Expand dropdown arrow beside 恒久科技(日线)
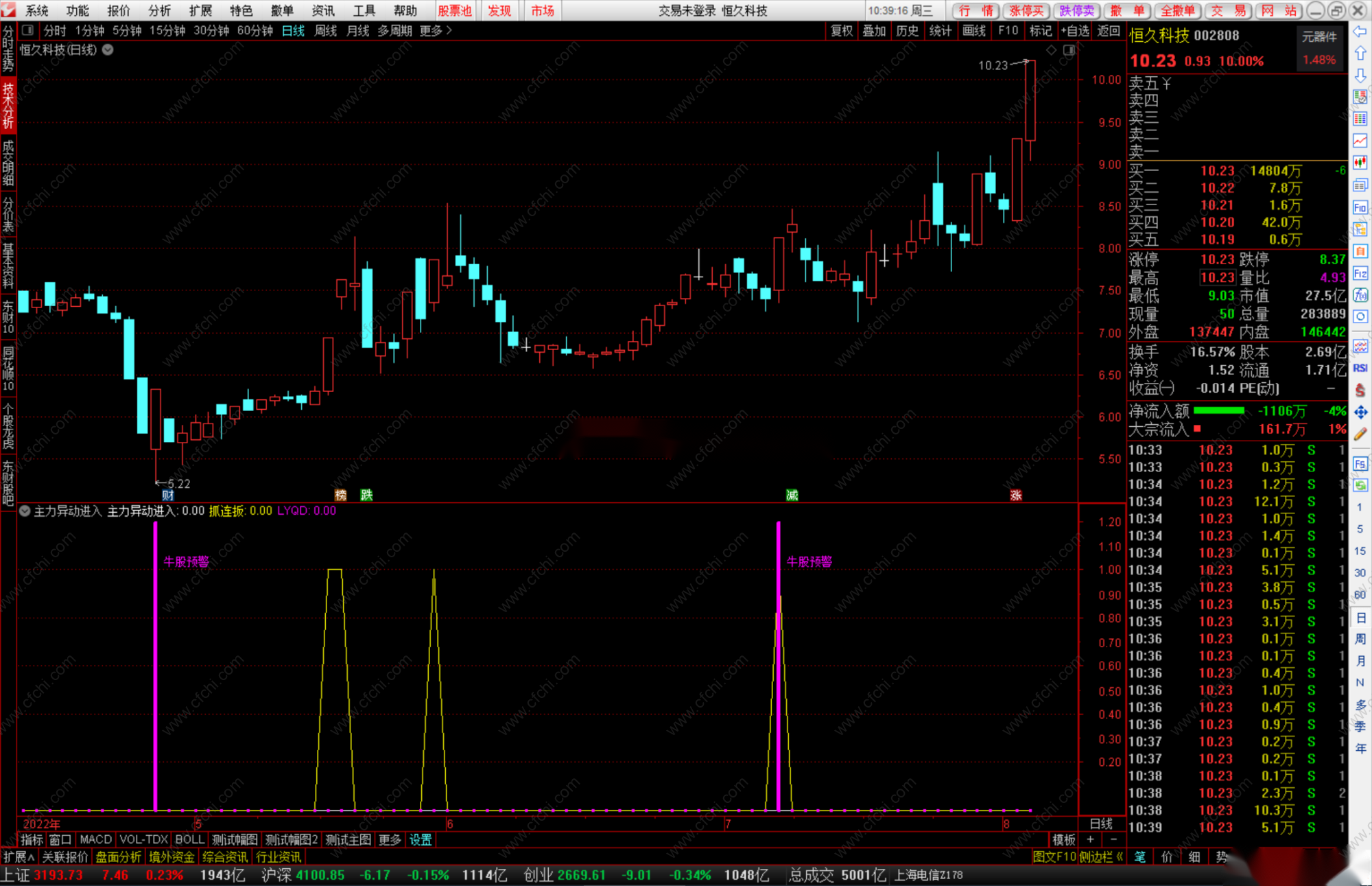This screenshot has height=886, width=1372. pos(108,49)
